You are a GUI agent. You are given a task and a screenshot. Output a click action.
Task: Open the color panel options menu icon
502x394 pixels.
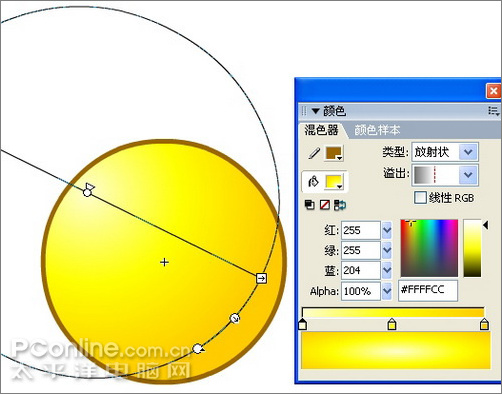click(494, 111)
